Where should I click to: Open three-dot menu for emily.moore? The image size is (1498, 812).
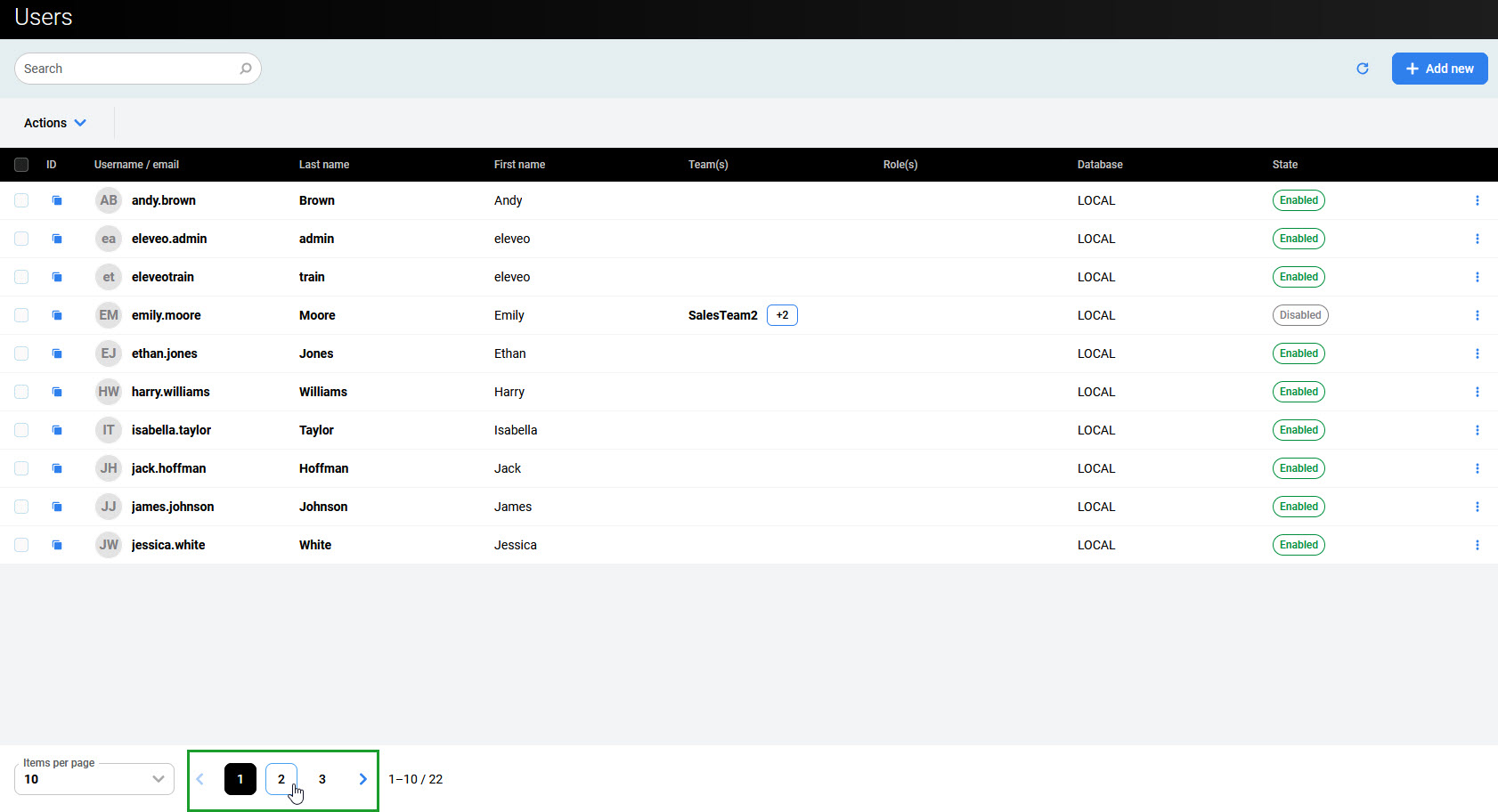1477,315
